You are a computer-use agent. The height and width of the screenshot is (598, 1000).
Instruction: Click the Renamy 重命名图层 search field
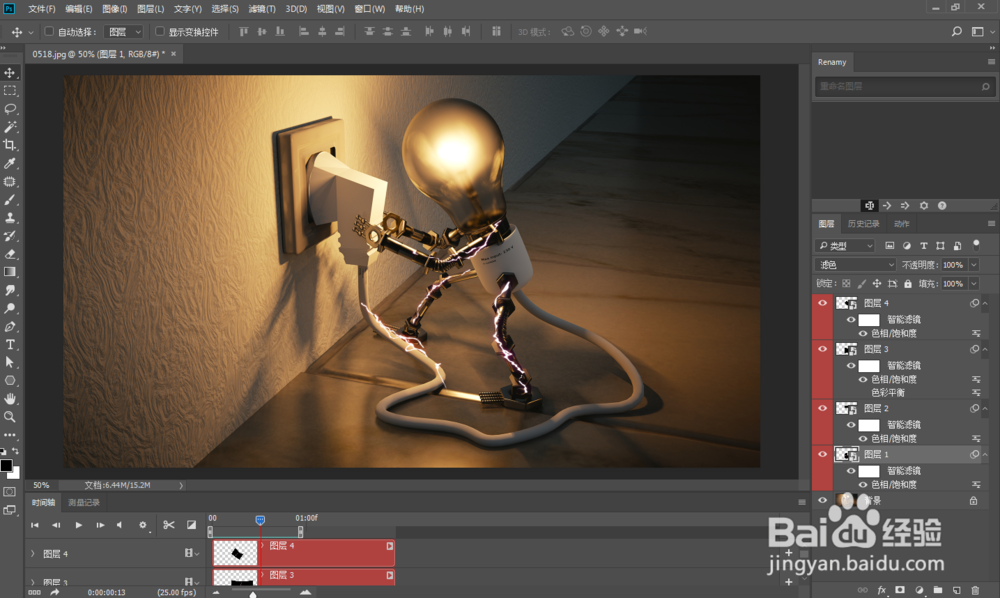pyautogui.click(x=904, y=86)
